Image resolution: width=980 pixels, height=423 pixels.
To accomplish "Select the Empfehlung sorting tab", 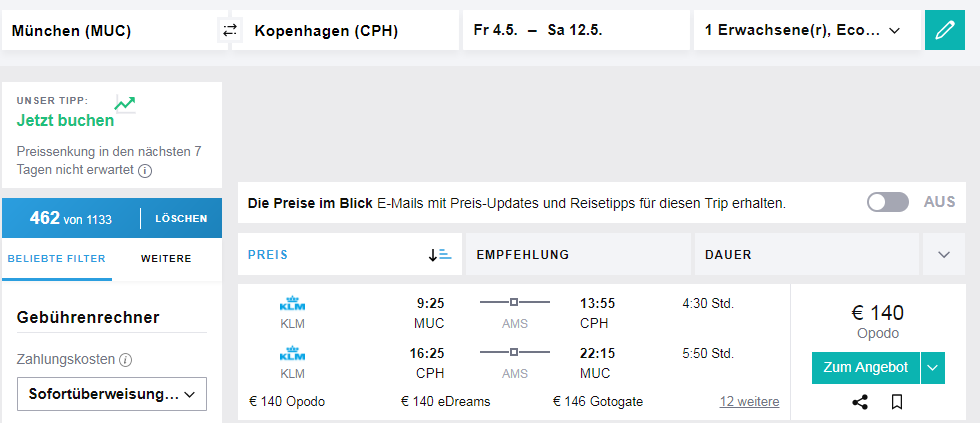I will click(x=578, y=255).
